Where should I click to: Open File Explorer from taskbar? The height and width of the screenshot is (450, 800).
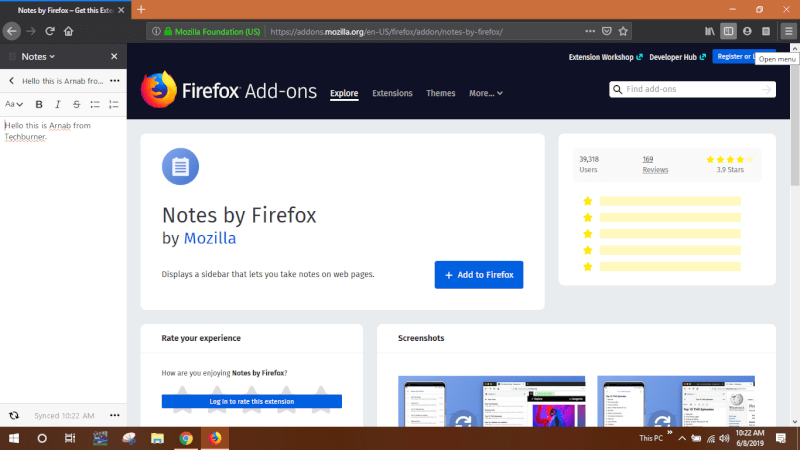157,438
